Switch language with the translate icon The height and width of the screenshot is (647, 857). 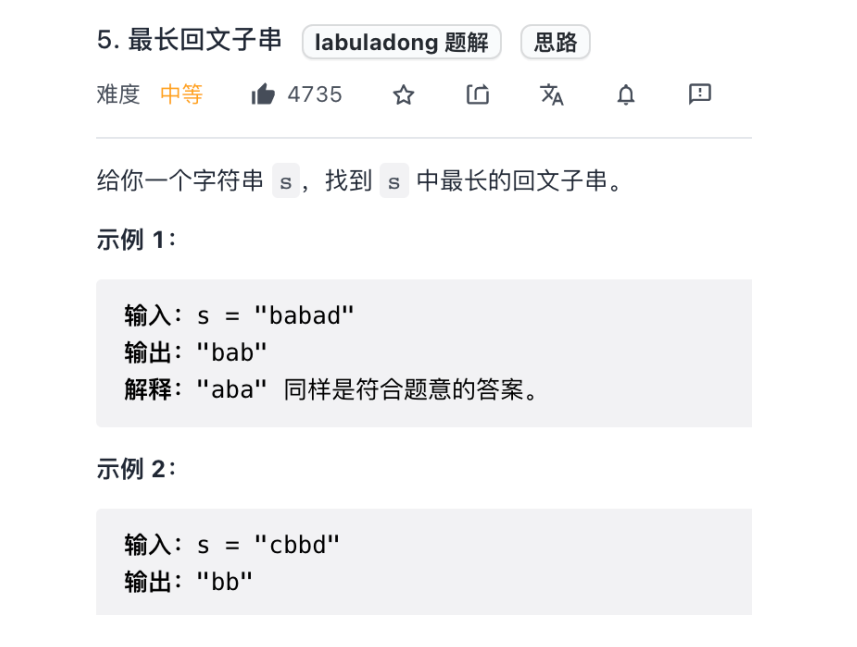551,95
